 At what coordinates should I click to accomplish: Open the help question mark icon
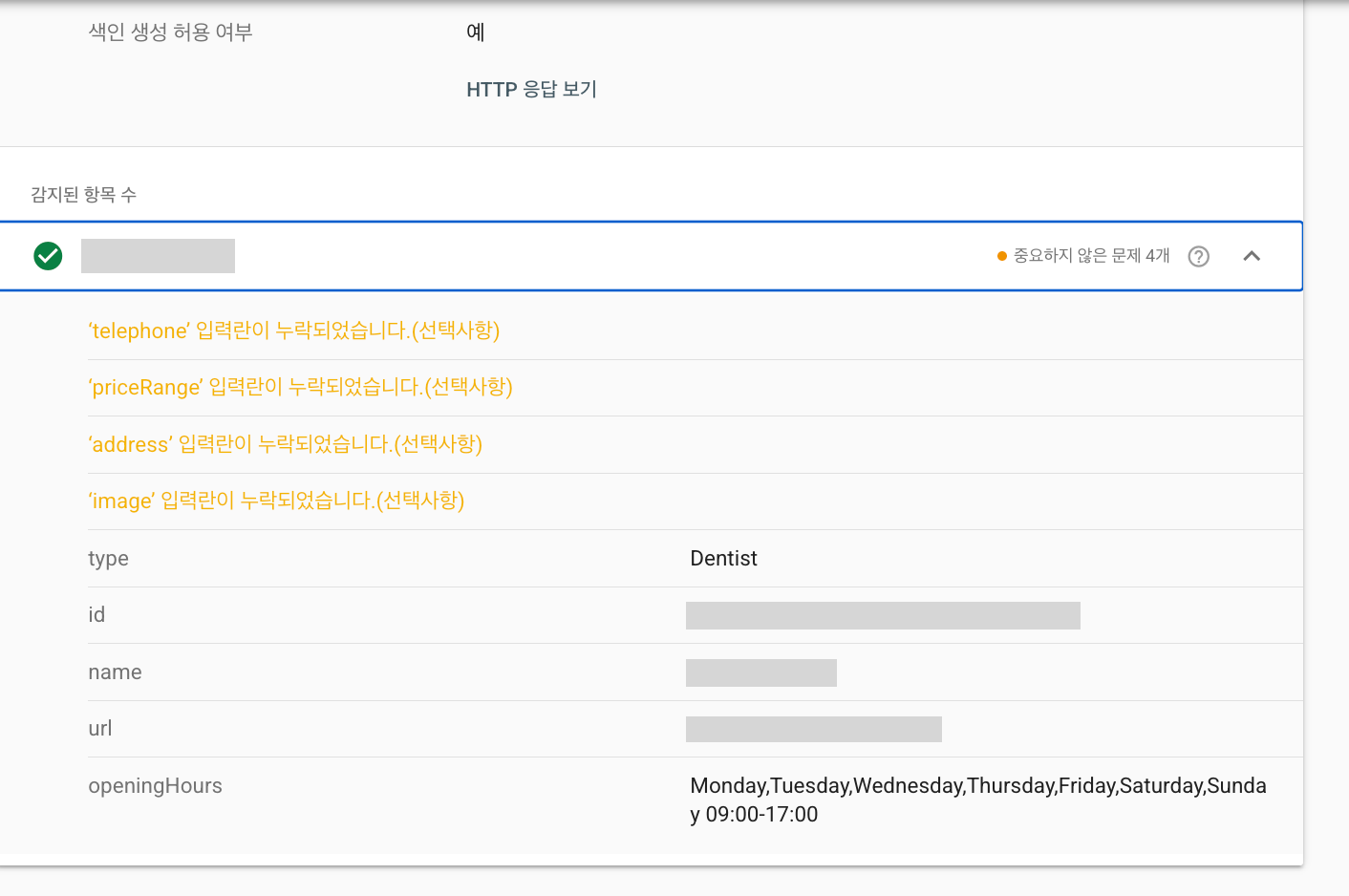point(1199,256)
